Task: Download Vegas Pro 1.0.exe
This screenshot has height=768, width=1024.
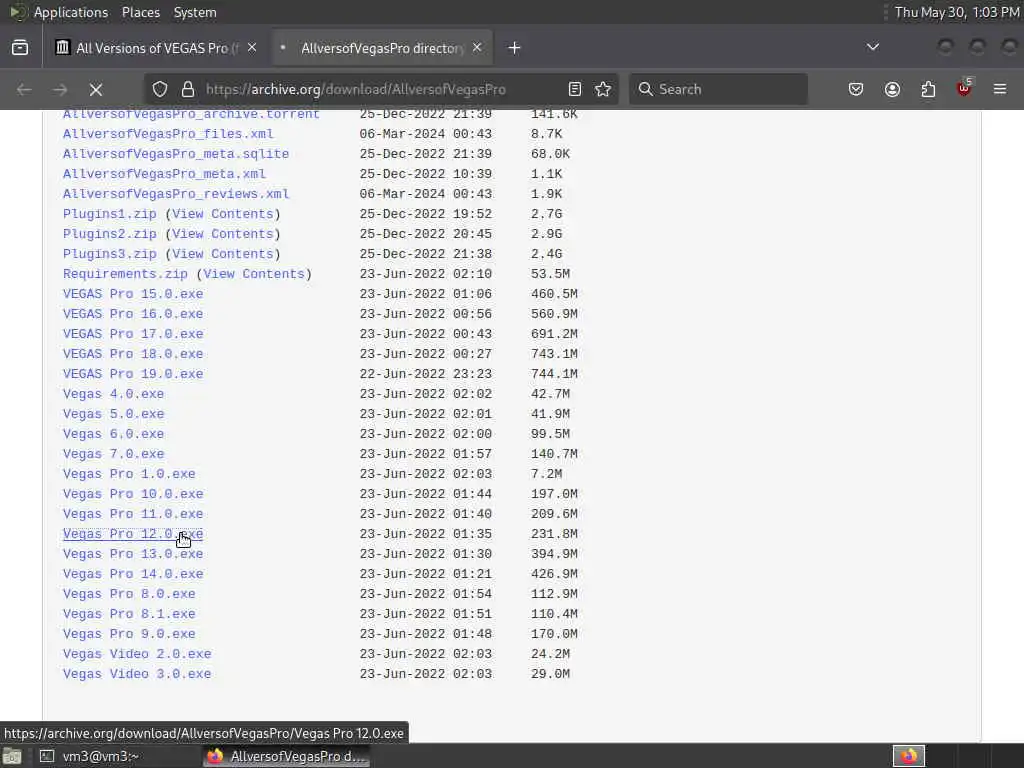Action: click(x=129, y=474)
